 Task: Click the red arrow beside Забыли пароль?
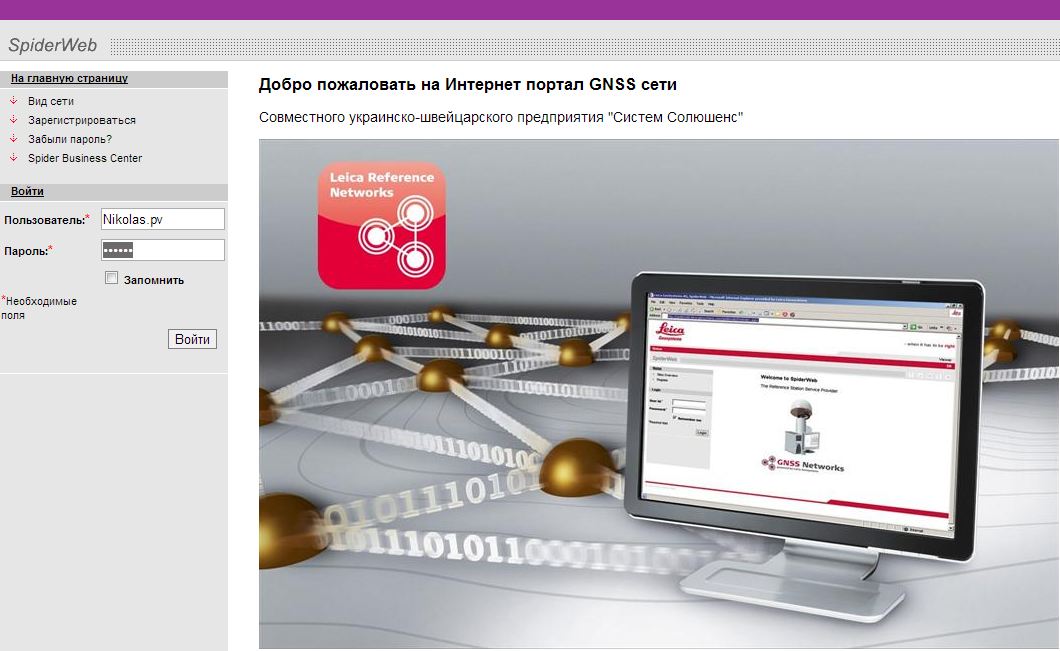(13, 138)
